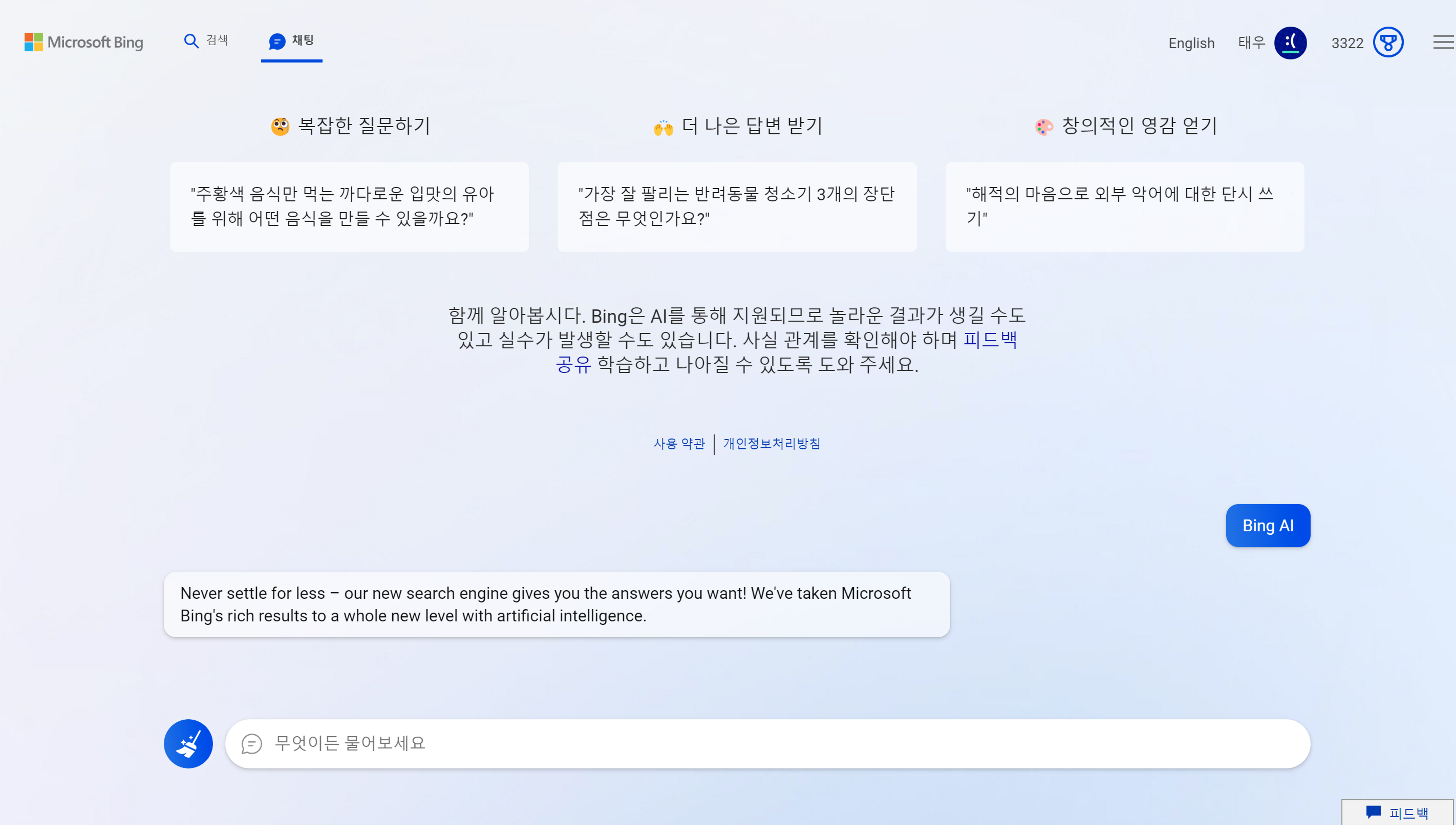
Task: Click the new topic broom button
Action: [188, 744]
